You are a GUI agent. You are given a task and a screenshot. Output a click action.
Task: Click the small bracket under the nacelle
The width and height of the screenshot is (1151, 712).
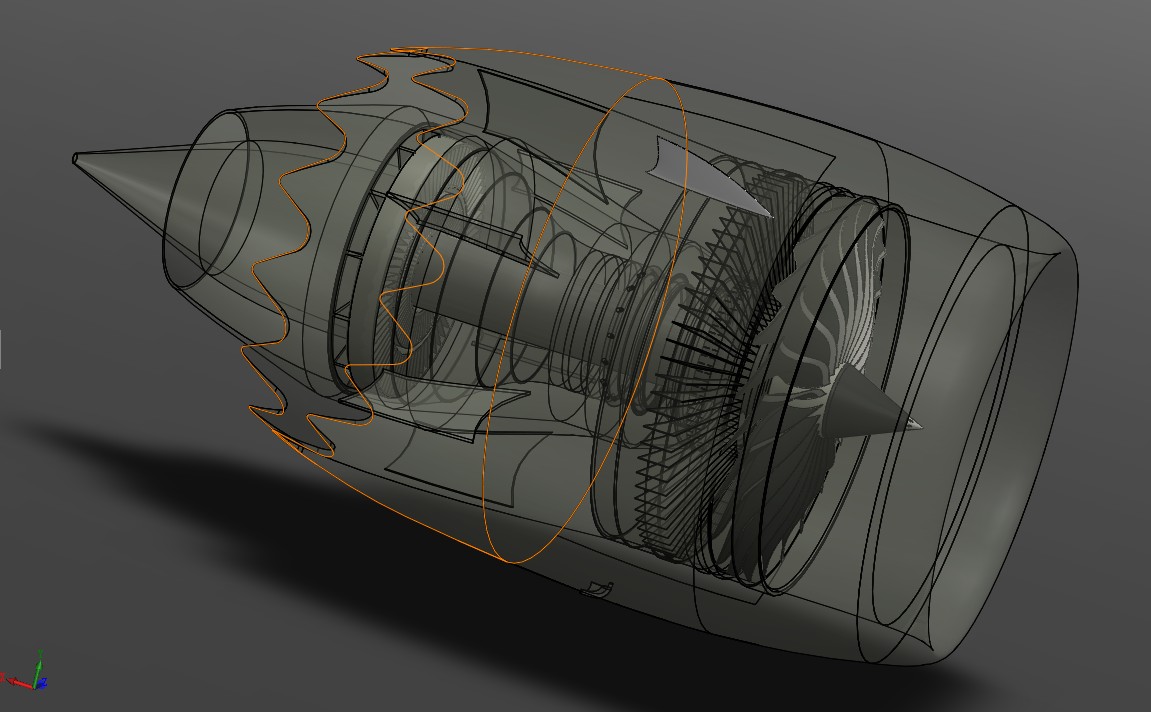point(596,589)
